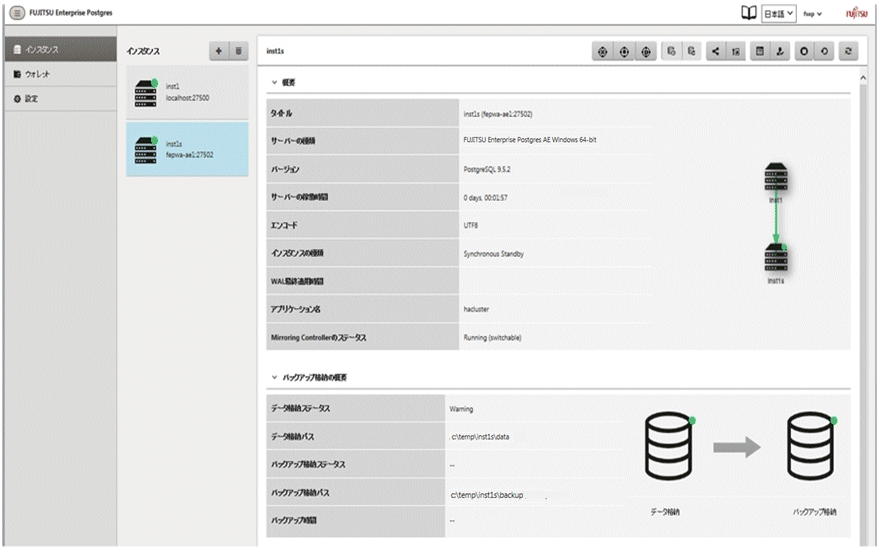Click the 'バージョン' row label
Image resolution: width=878 pixels, height=548 pixels.
284,169
